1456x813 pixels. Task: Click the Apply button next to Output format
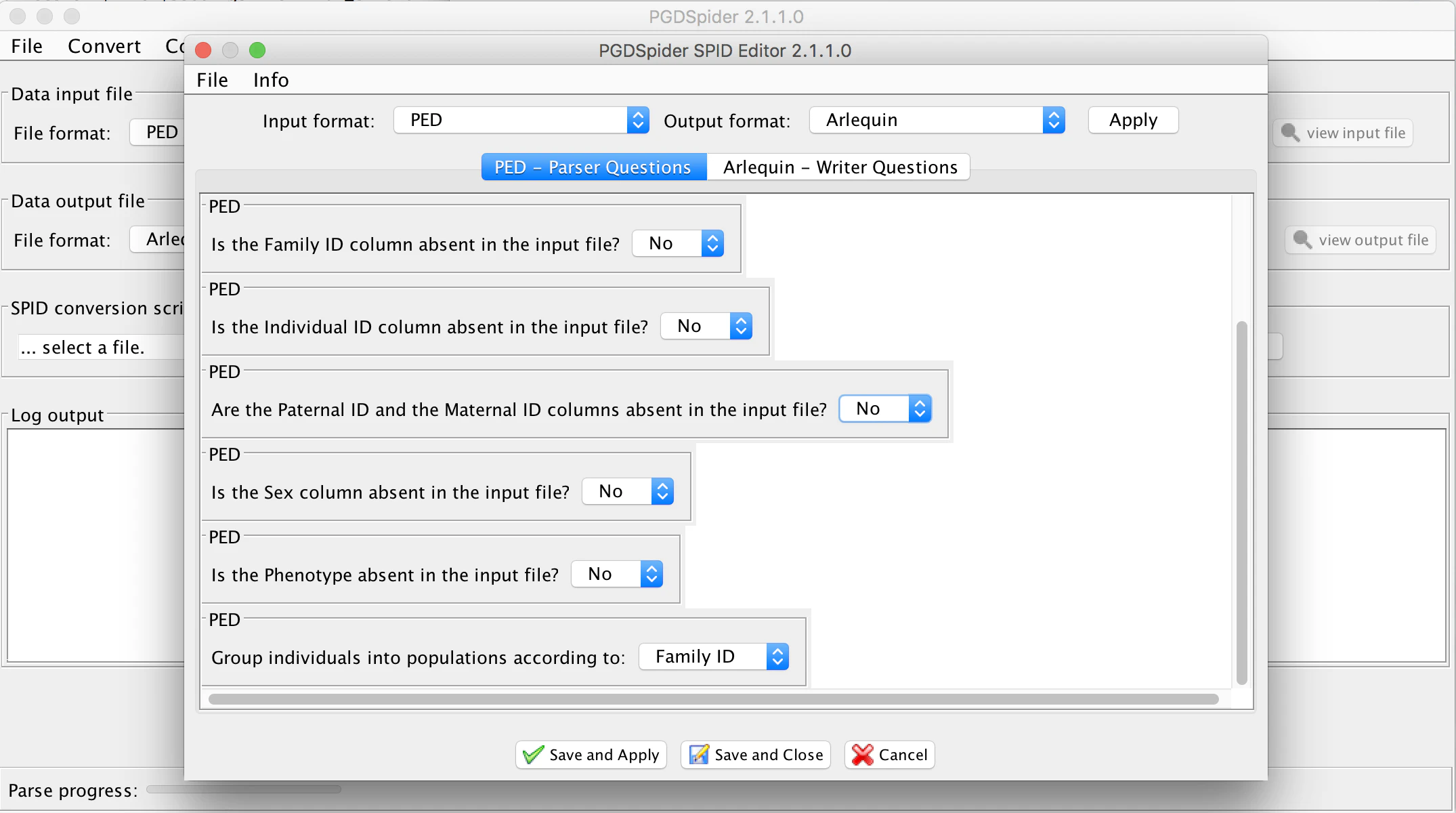1134,120
